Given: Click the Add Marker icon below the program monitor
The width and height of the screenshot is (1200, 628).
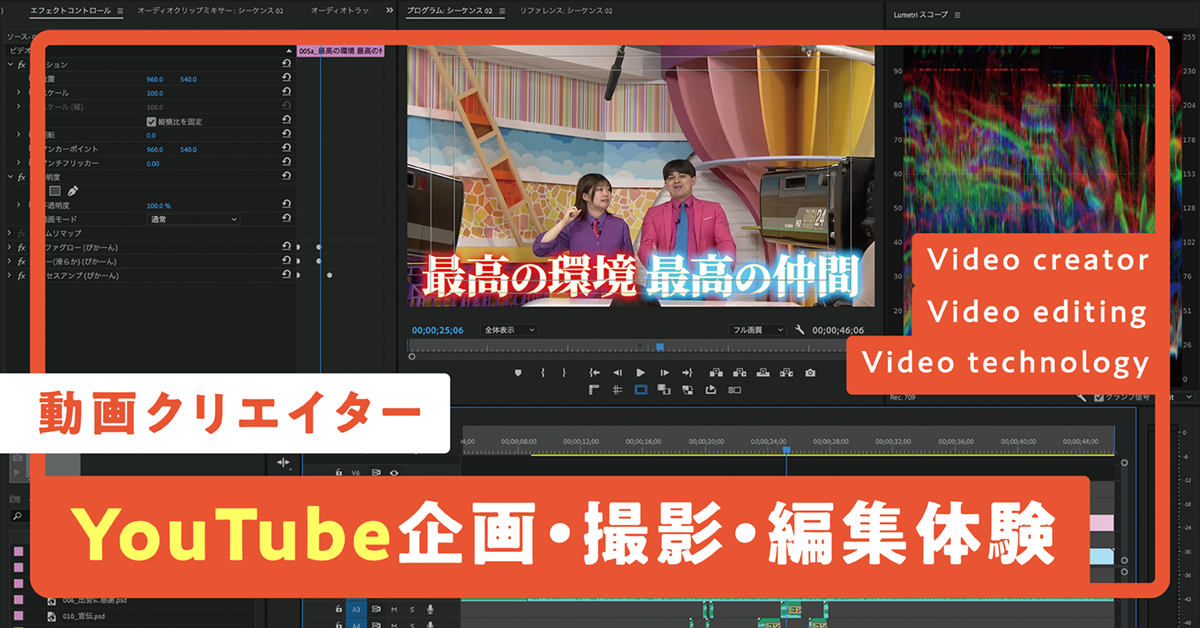Looking at the screenshot, I should click(519, 373).
